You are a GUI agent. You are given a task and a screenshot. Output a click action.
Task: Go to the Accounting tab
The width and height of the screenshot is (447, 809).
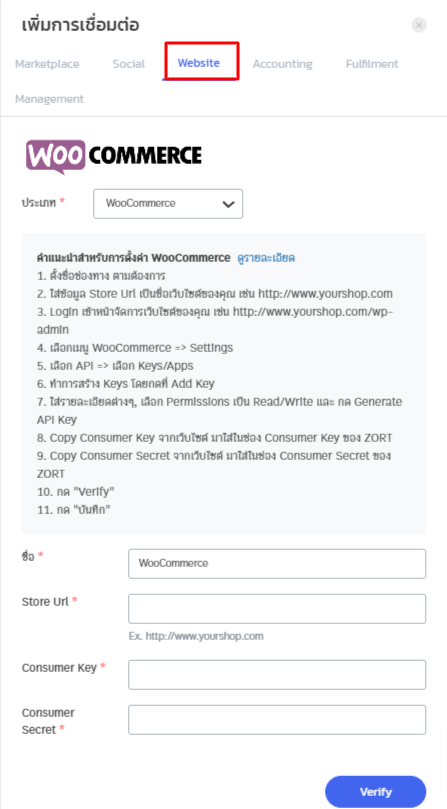[282, 64]
